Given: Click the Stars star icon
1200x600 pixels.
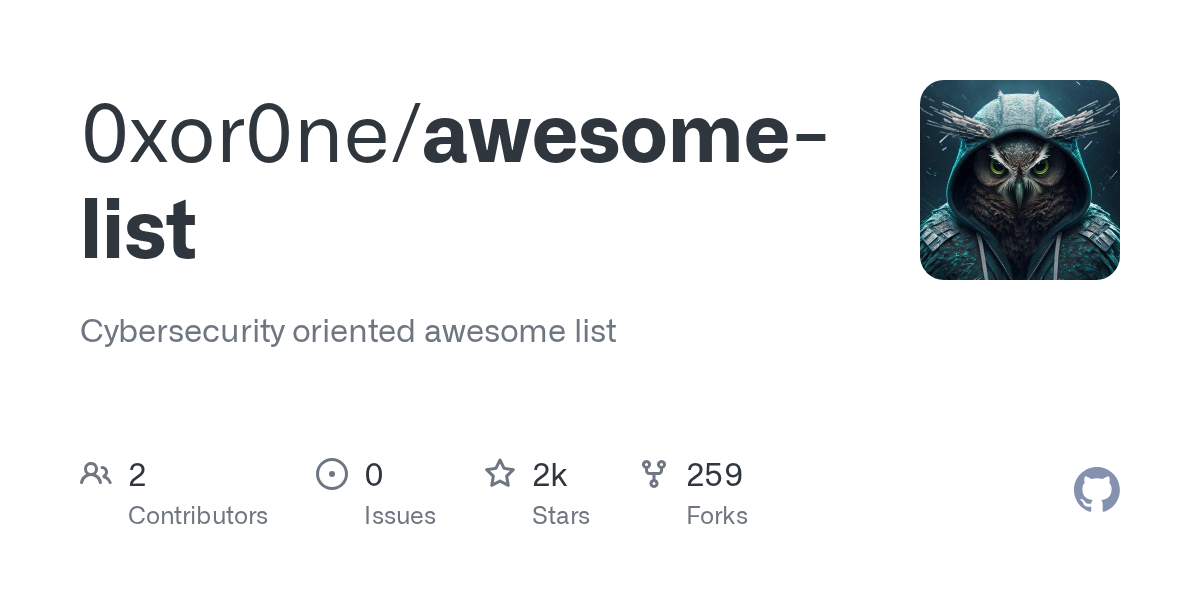Looking at the screenshot, I should [500, 474].
